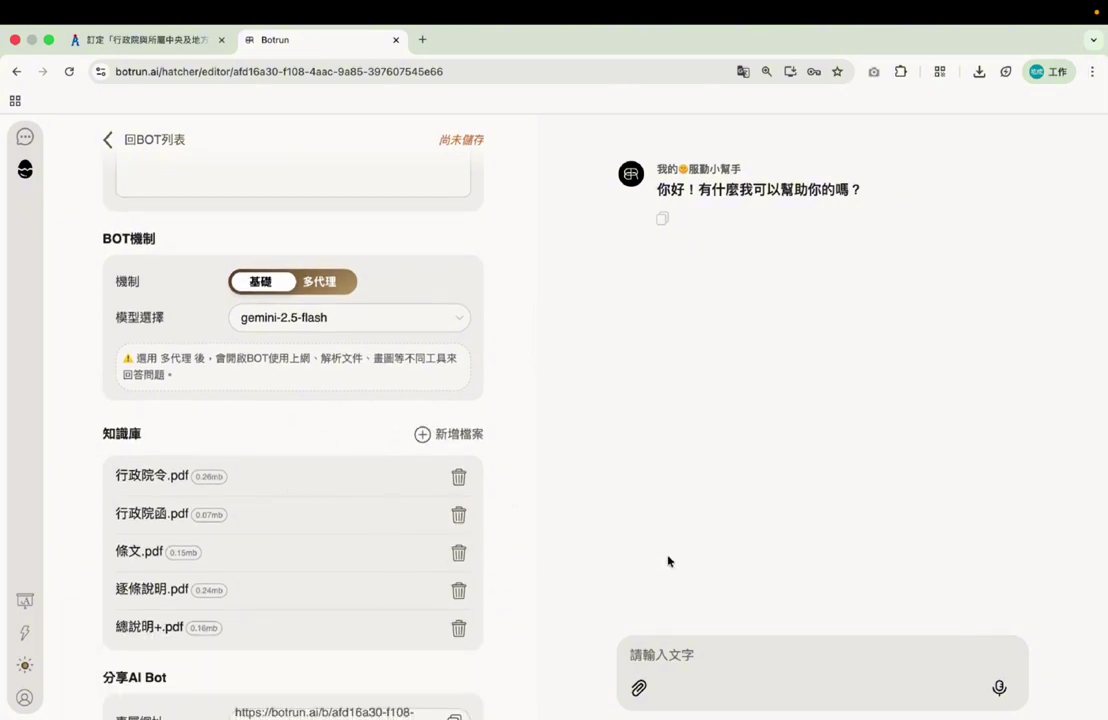
Task: Click the circular icon left of 工作 profile
Action: 1006,71
